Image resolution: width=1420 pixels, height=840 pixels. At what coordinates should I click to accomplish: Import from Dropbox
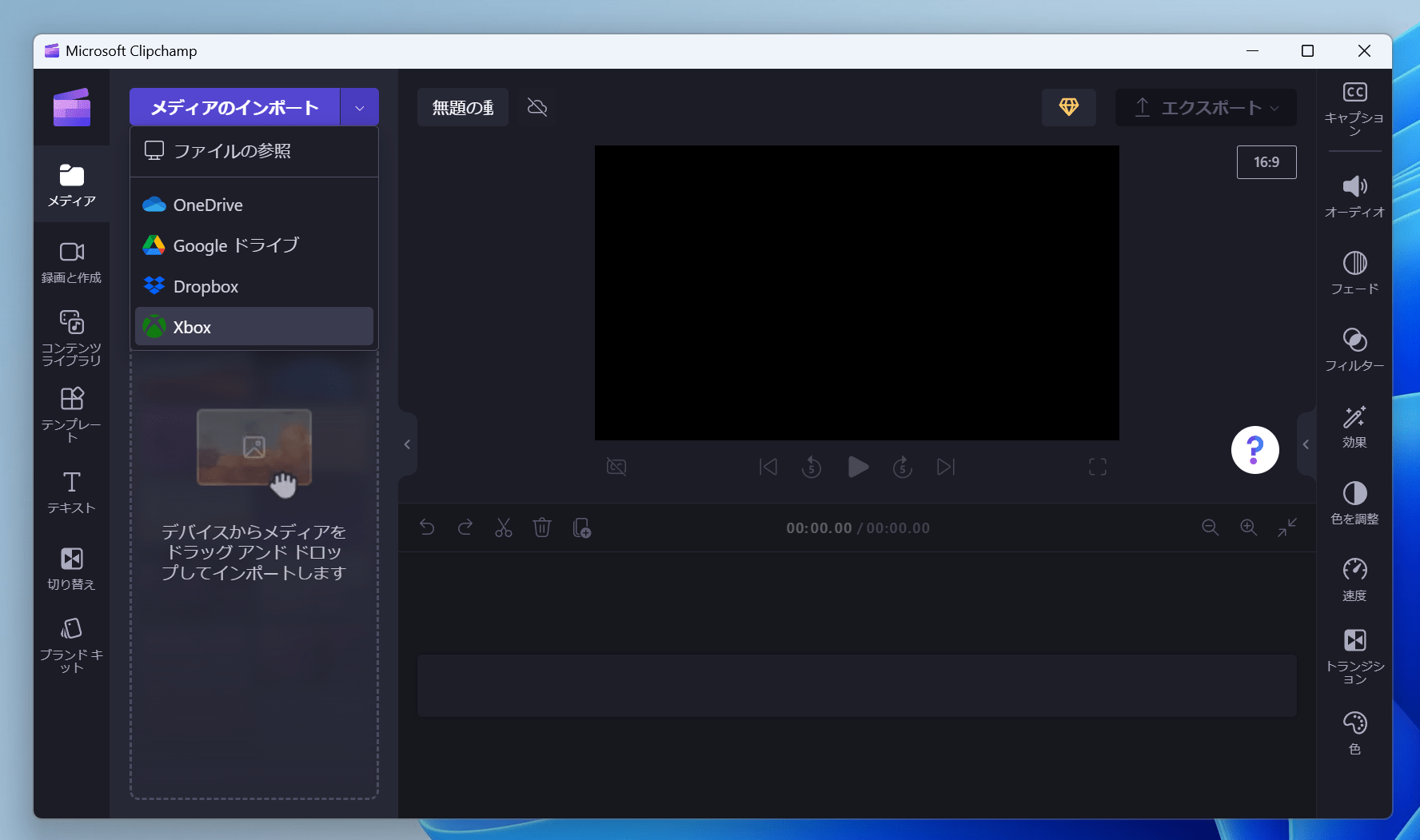(254, 286)
